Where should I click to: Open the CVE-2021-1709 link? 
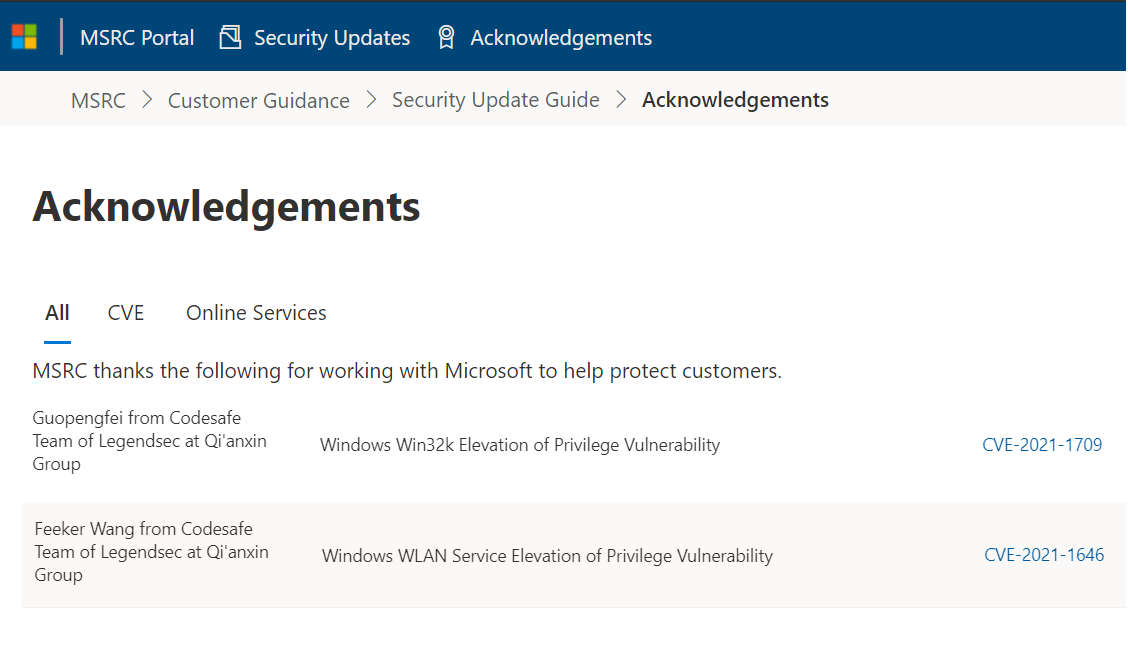(1042, 445)
